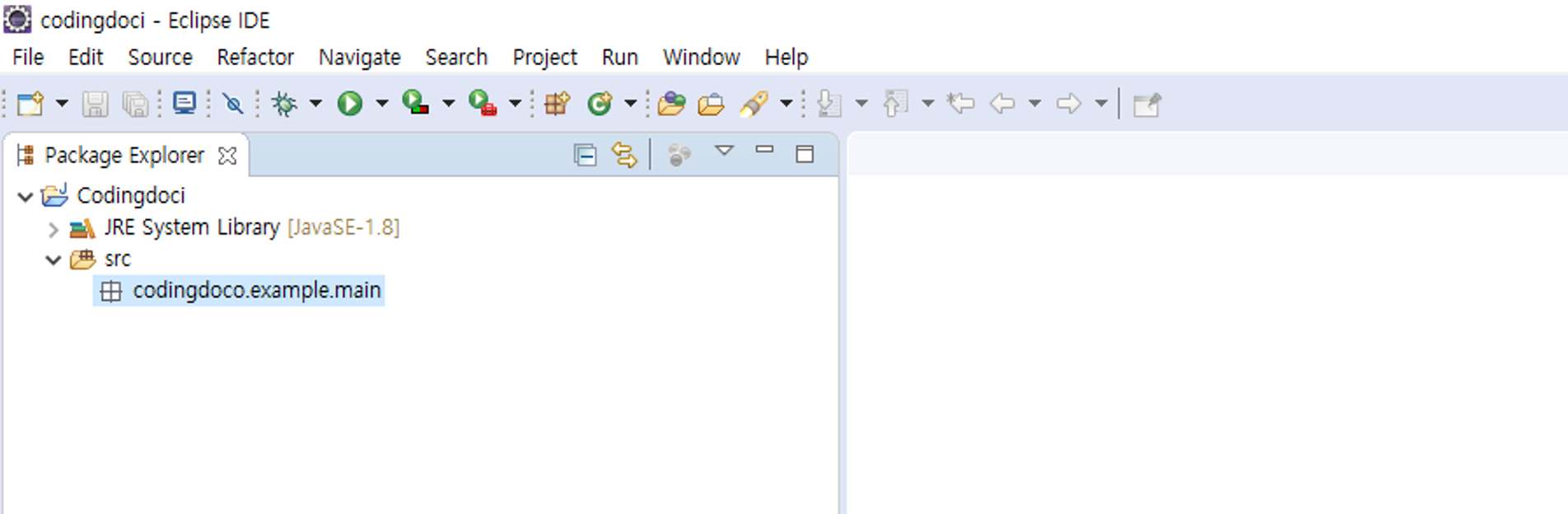The height and width of the screenshot is (514, 1568).
Task: Select the src source folder
Action: [118, 259]
